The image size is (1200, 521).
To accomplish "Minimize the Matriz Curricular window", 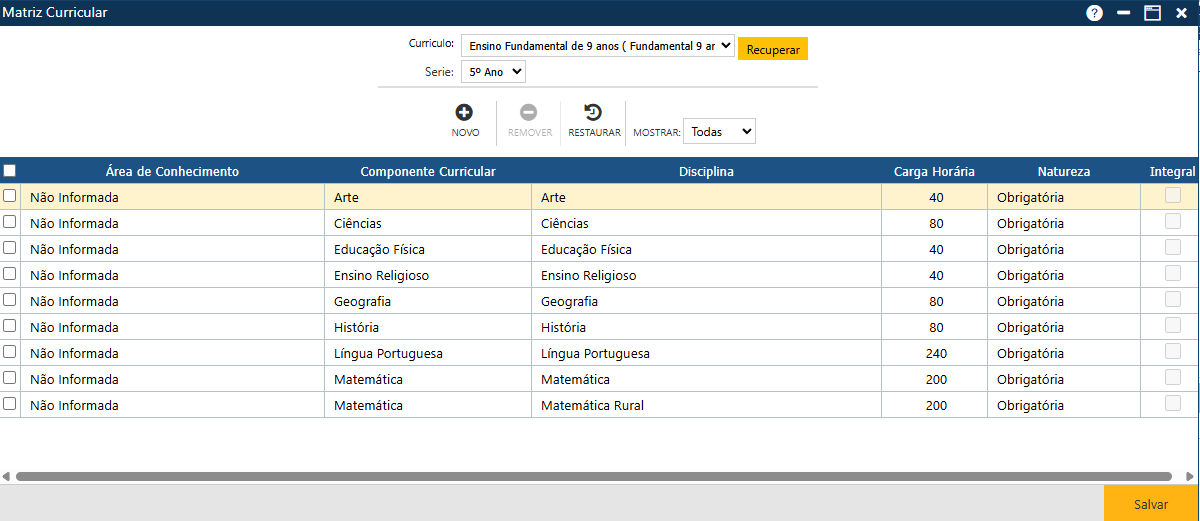I will (1124, 13).
